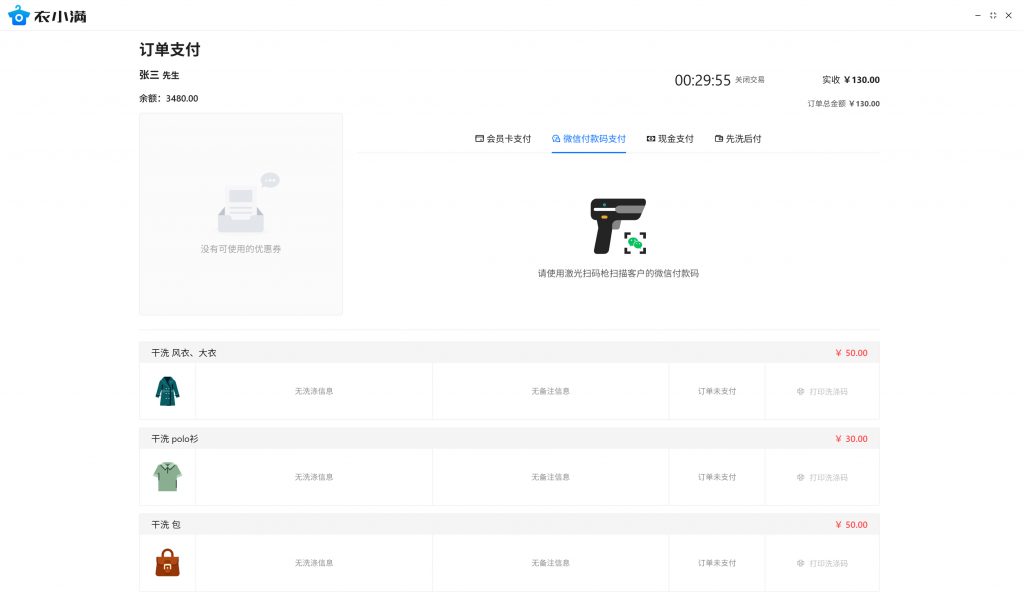The width and height of the screenshot is (1024, 609).
Task: Click the empty coupon inbox illustration
Action: 242,205
